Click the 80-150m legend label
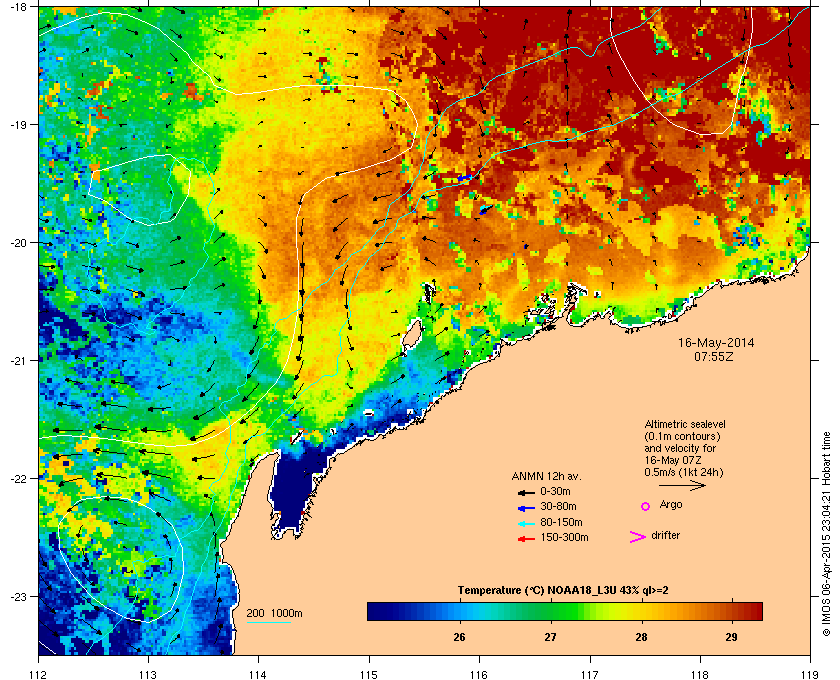 (x=561, y=522)
